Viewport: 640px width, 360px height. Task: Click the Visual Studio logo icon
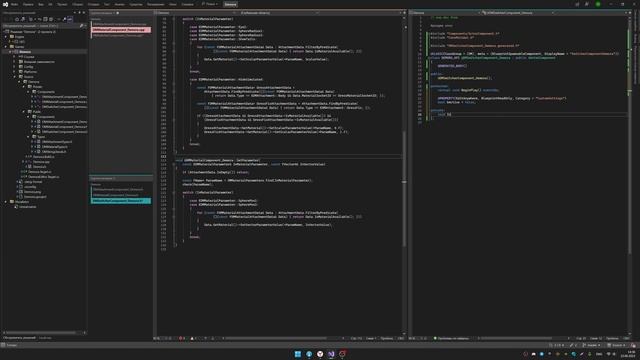[x=5, y=4]
